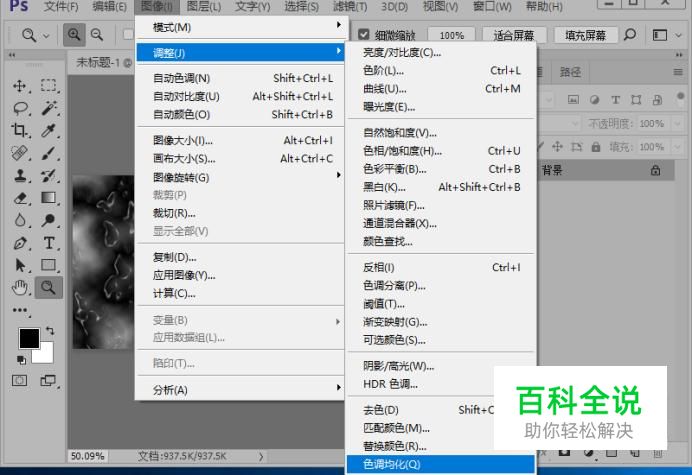Viewport: 692px width, 475px height.
Task: Select the Hand tool
Action: click(20, 288)
